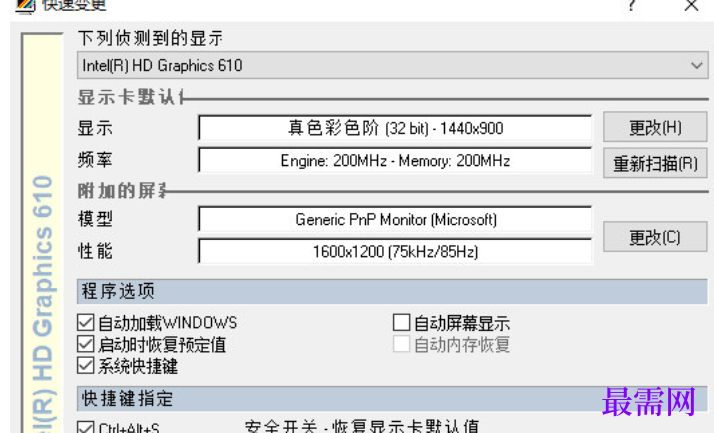Click the 安全开关 恢复显示卡默认值 text

[362, 427]
